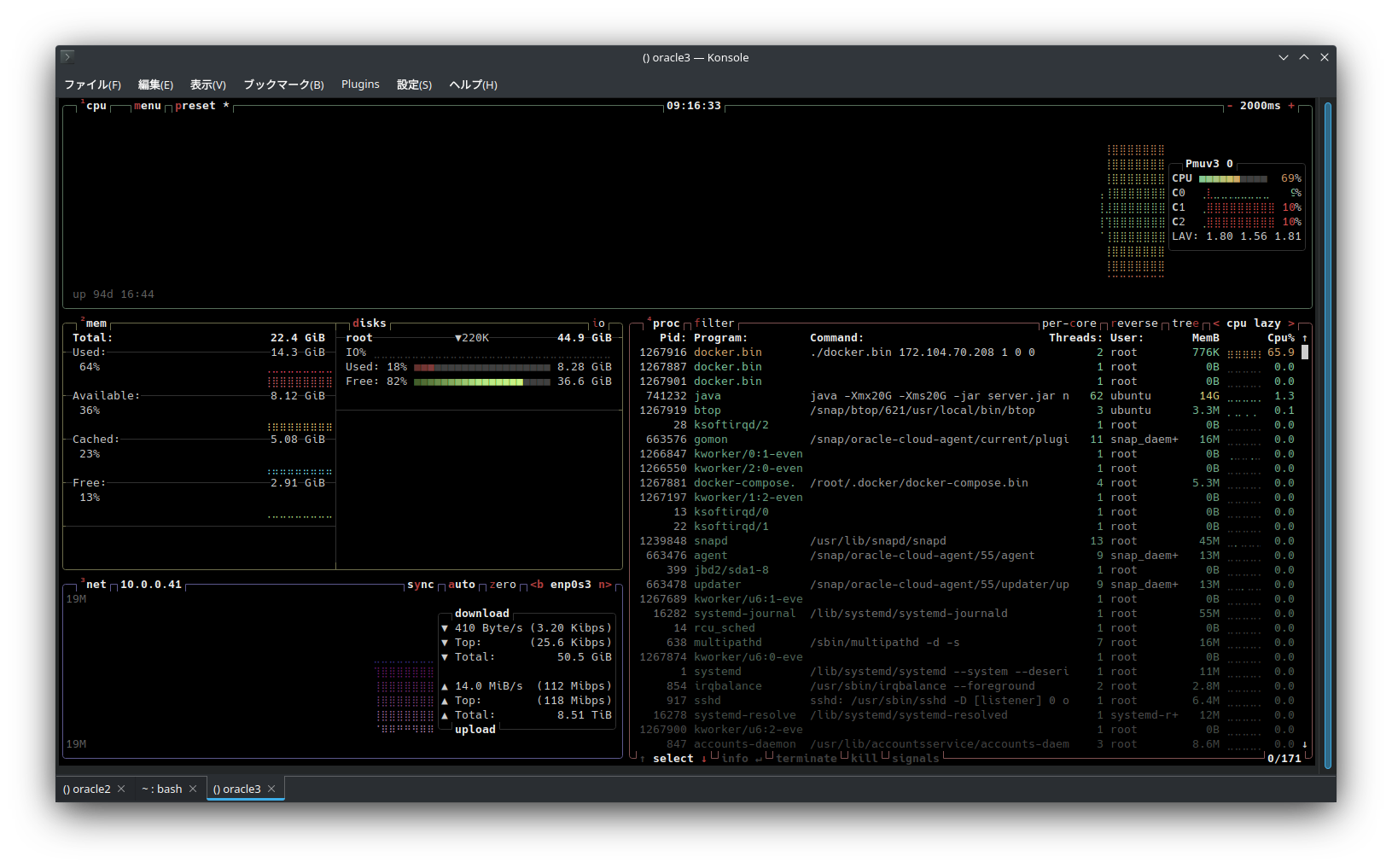Image resolution: width=1392 pixels, height=868 pixels.
Task: Click the right arrow after cpu lazy sort
Action: [x=1291, y=323]
